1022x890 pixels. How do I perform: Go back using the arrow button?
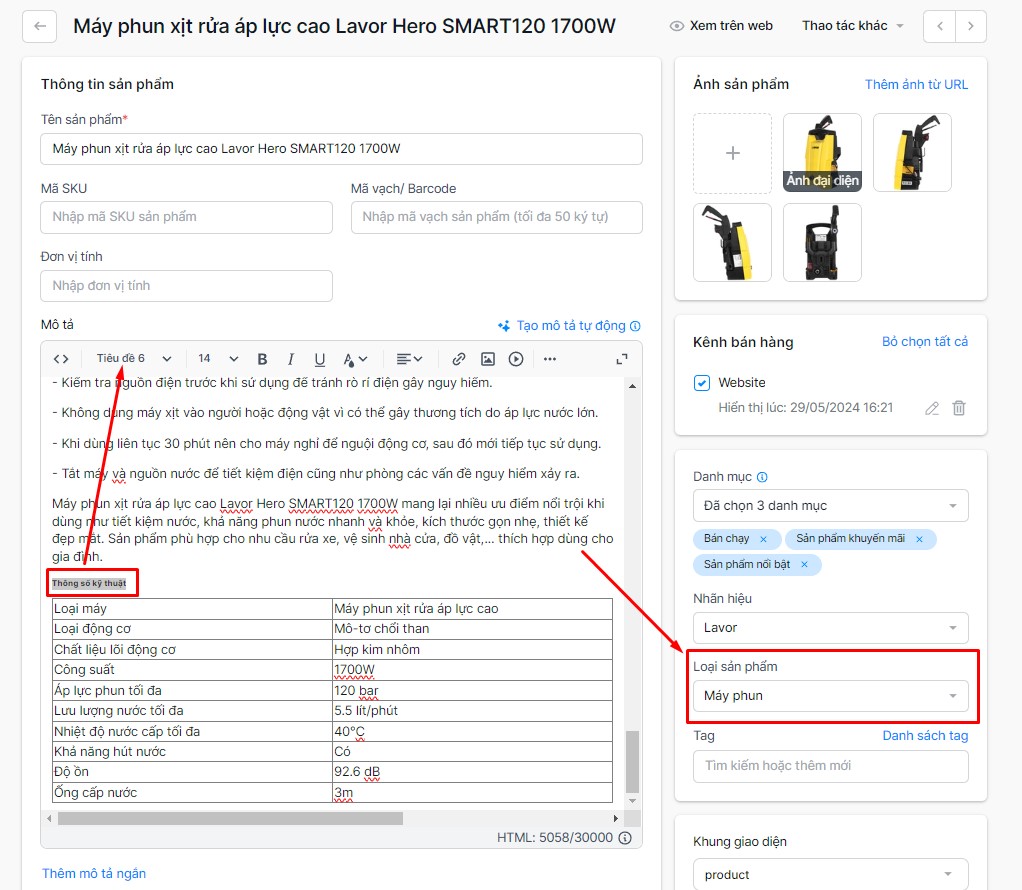[x=40, y=26]
